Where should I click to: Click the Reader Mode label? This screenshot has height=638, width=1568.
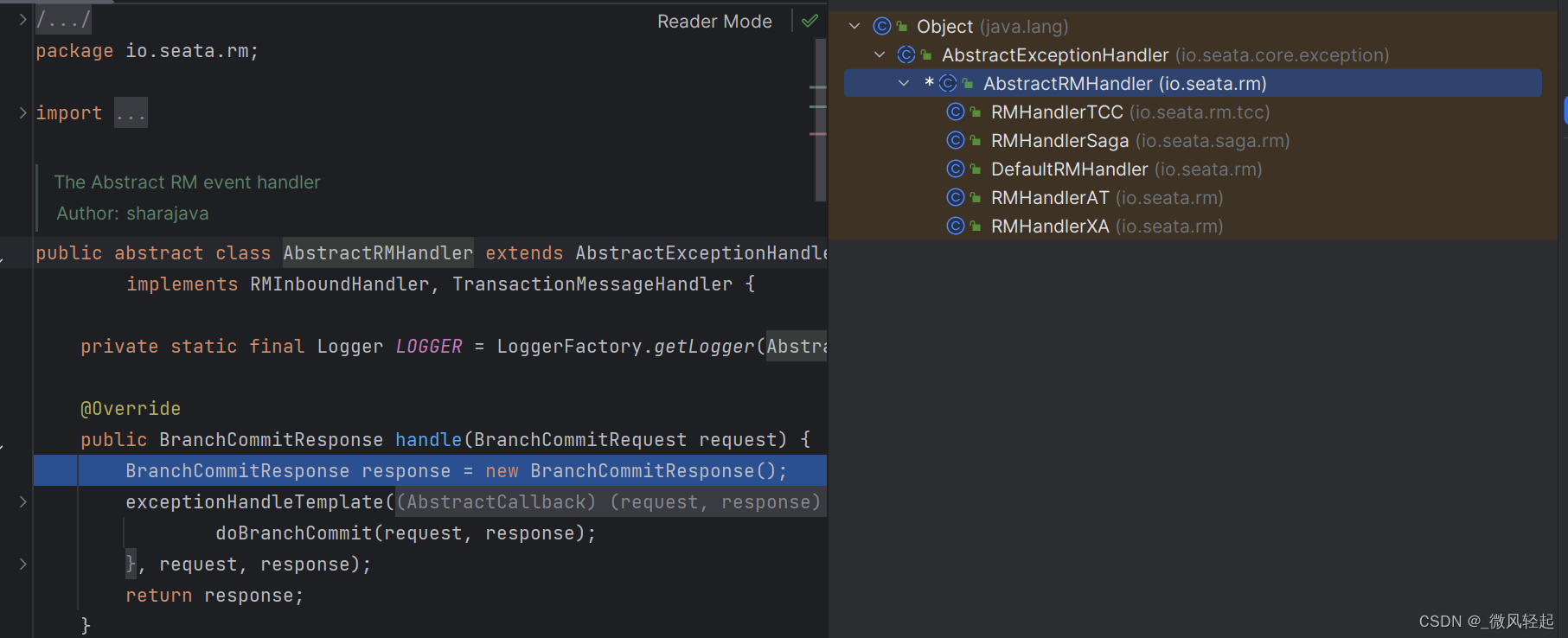(x=714, y=22)
